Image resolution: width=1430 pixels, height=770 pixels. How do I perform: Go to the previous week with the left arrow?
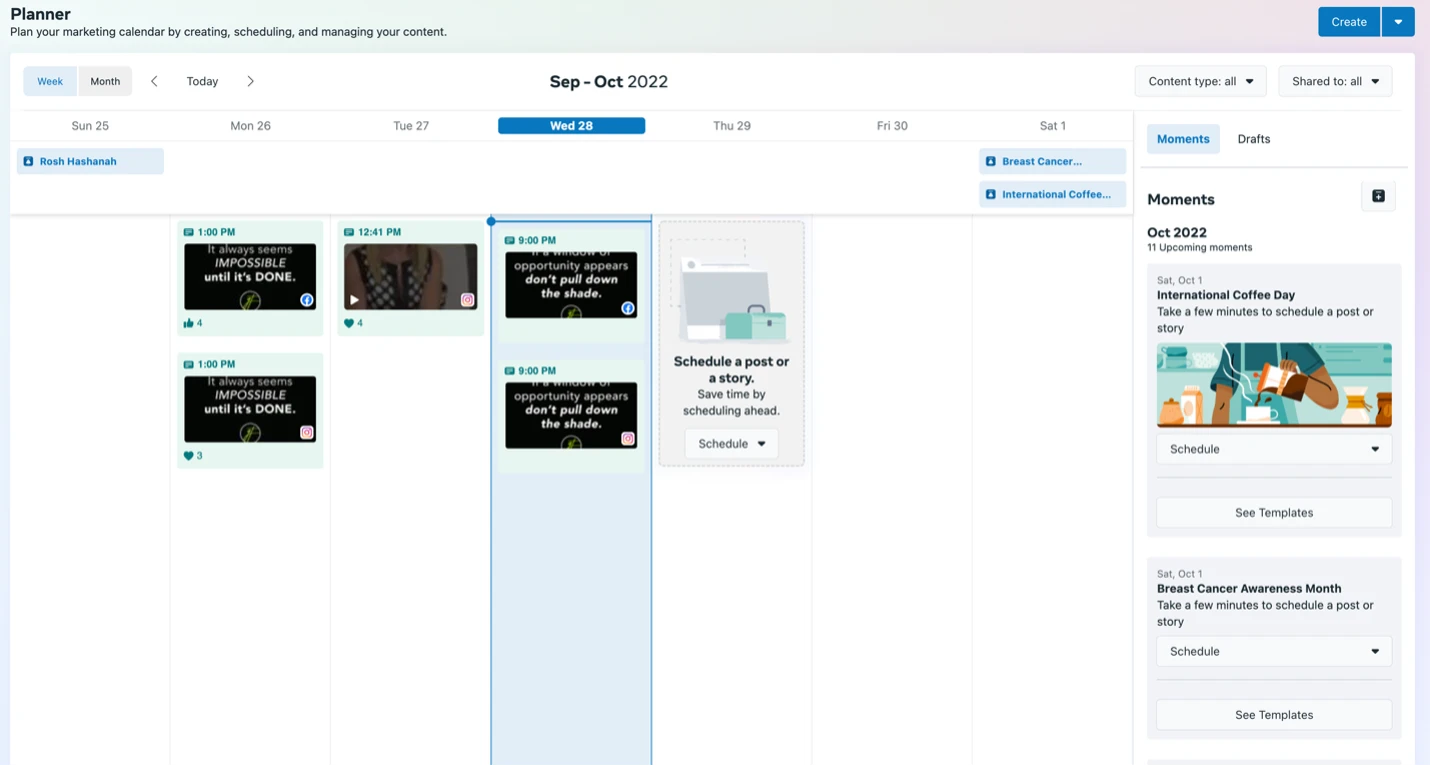154,81
